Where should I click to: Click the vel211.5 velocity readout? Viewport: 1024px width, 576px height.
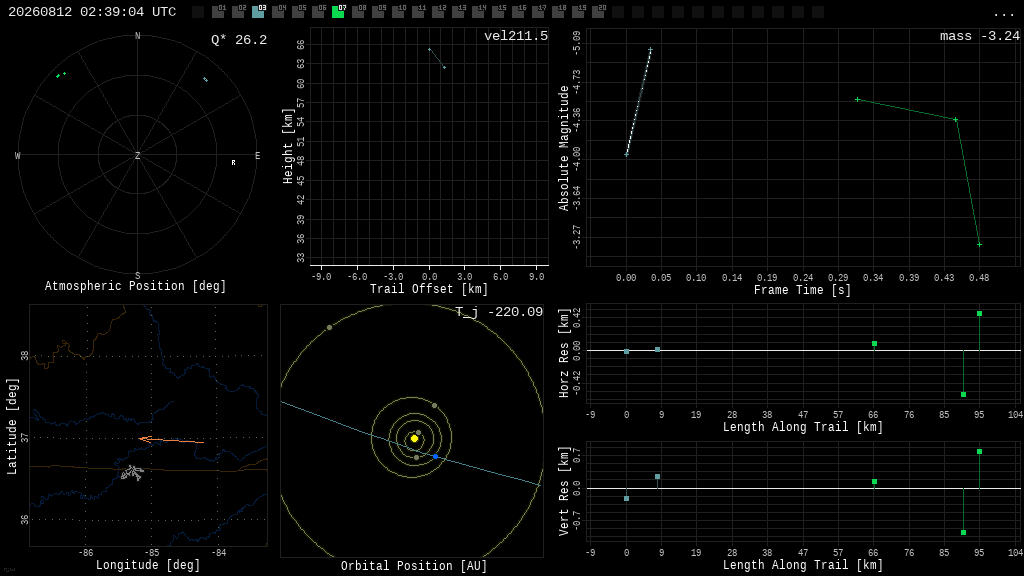(516, 36)
